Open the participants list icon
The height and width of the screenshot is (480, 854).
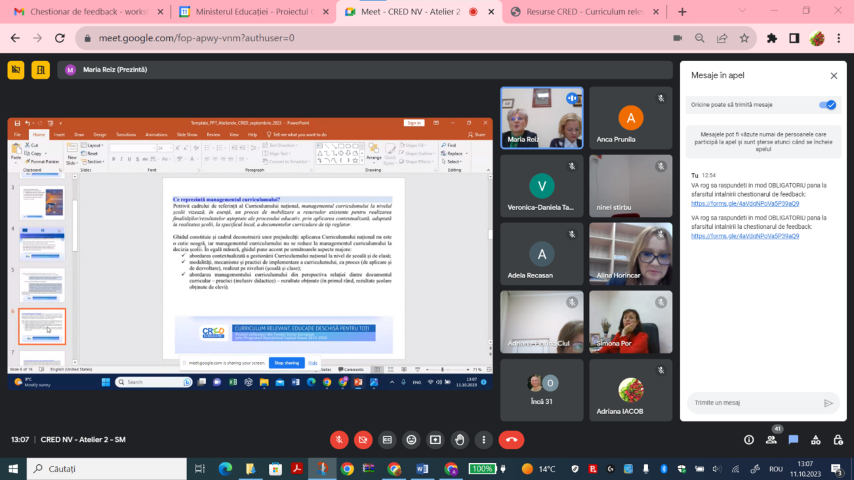771,439
